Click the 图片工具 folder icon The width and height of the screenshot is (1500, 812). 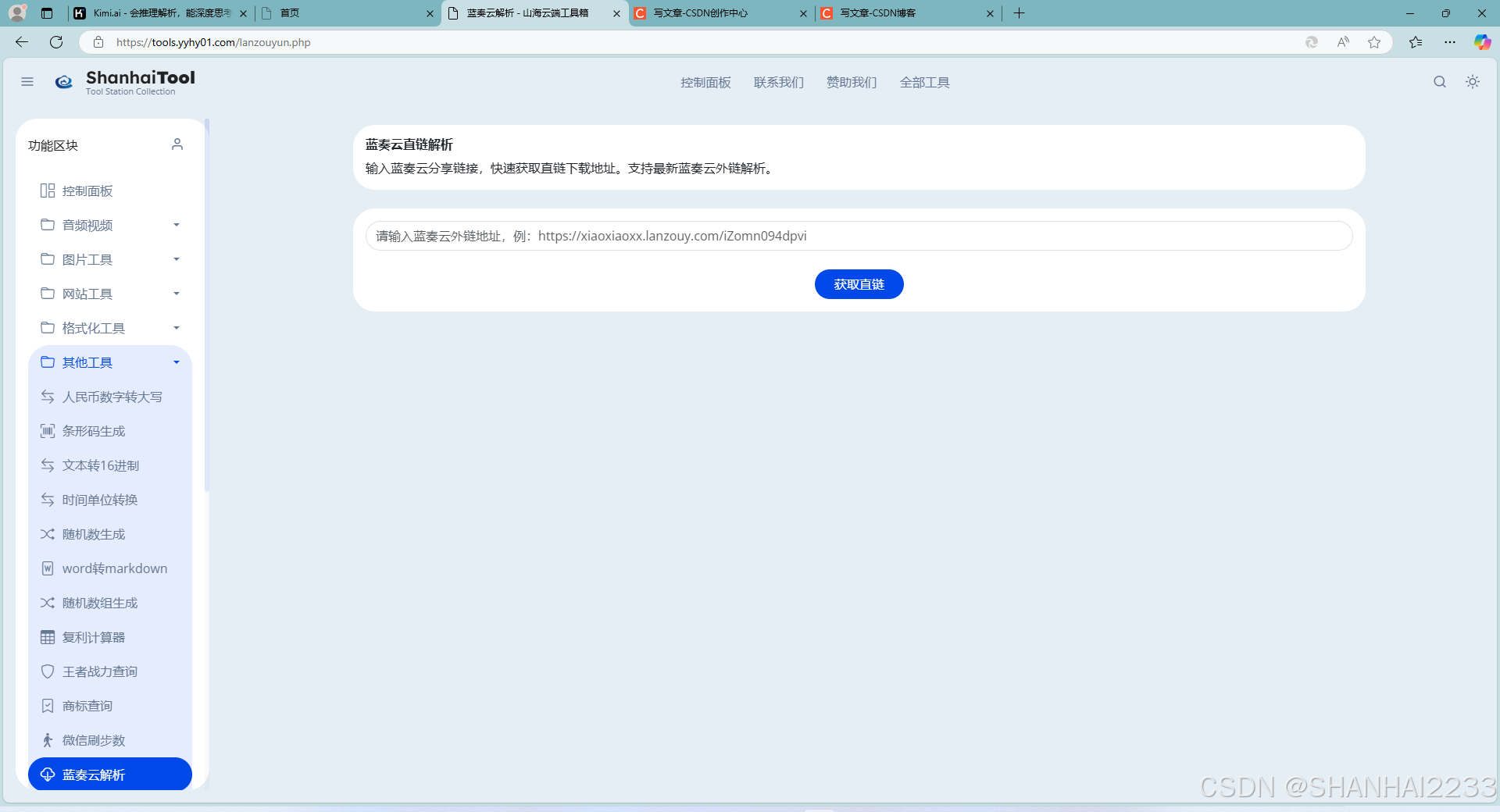(48, 259)
